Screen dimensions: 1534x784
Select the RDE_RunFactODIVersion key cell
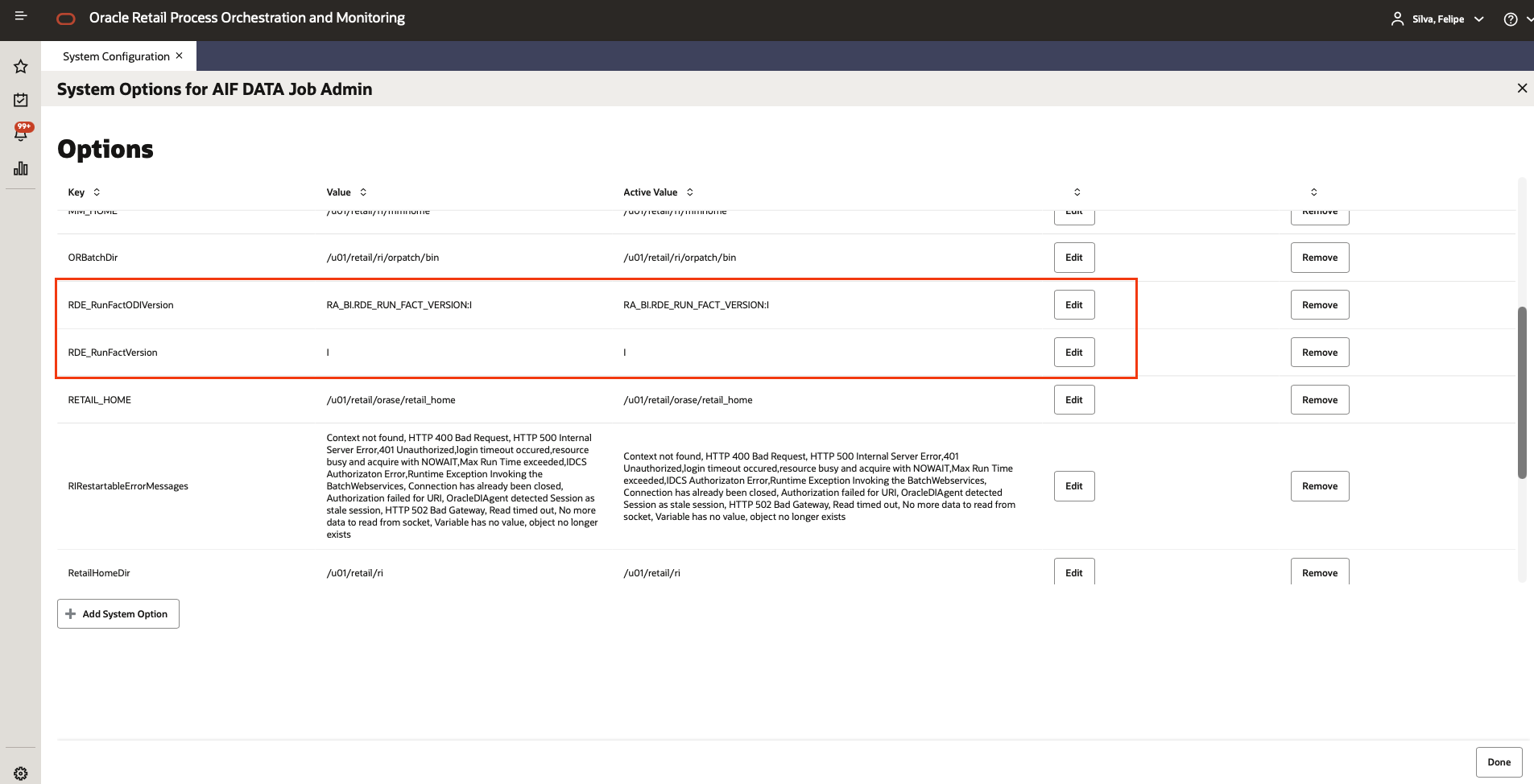tap(121, 305)
